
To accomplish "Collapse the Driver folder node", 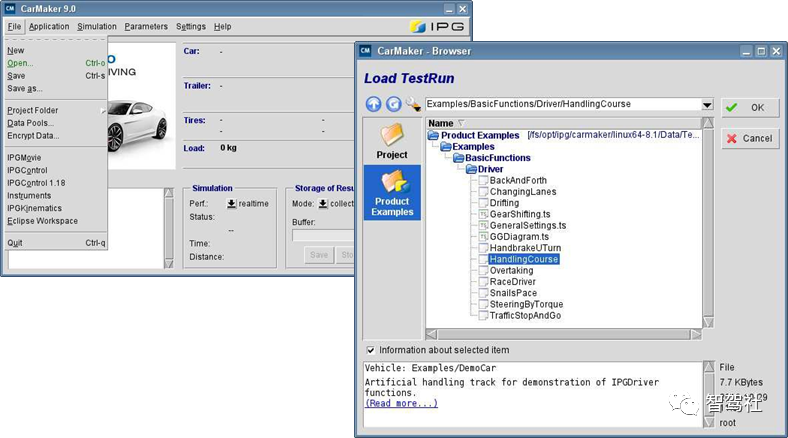I will 471,169.
